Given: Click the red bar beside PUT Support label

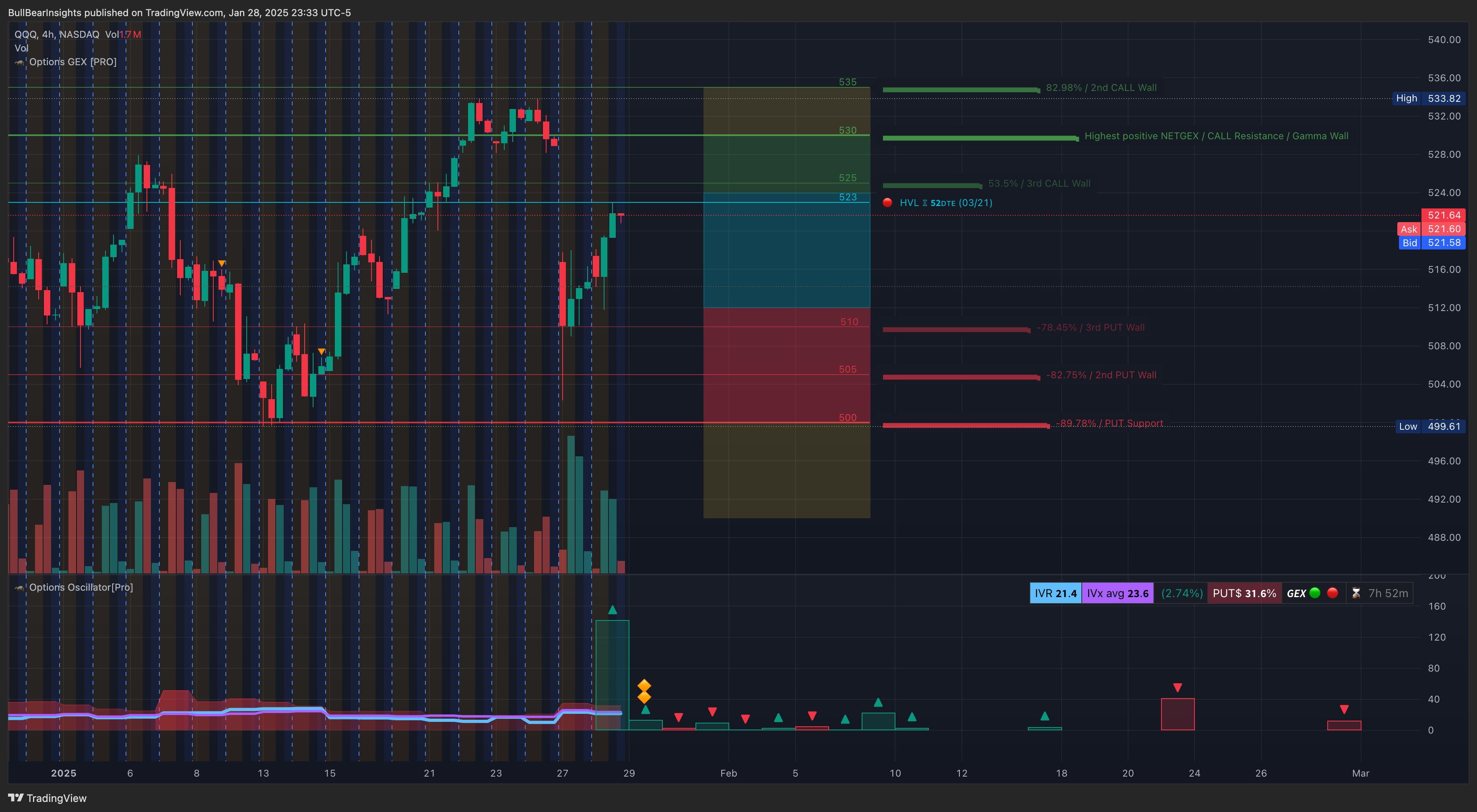Looking at the screenshot, I should [x=966, y=425].
